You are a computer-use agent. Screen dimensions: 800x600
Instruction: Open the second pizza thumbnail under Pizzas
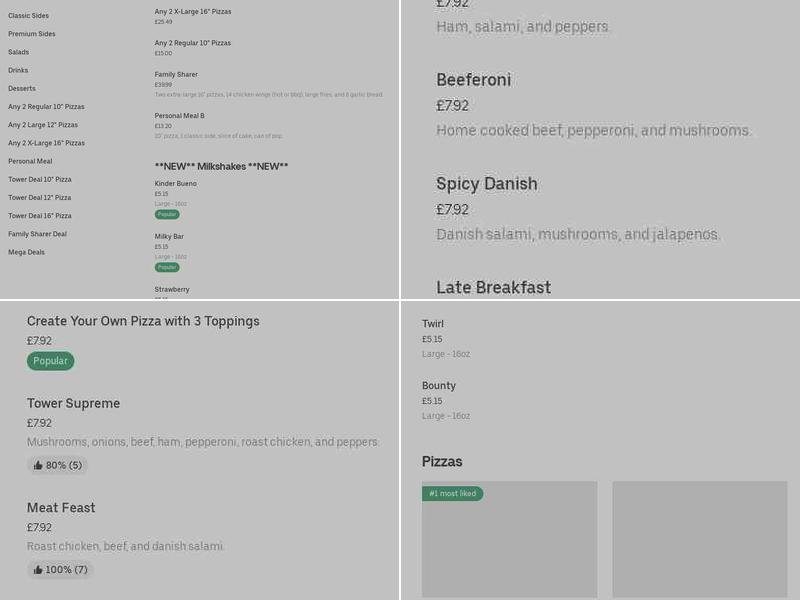coord(699,540)
